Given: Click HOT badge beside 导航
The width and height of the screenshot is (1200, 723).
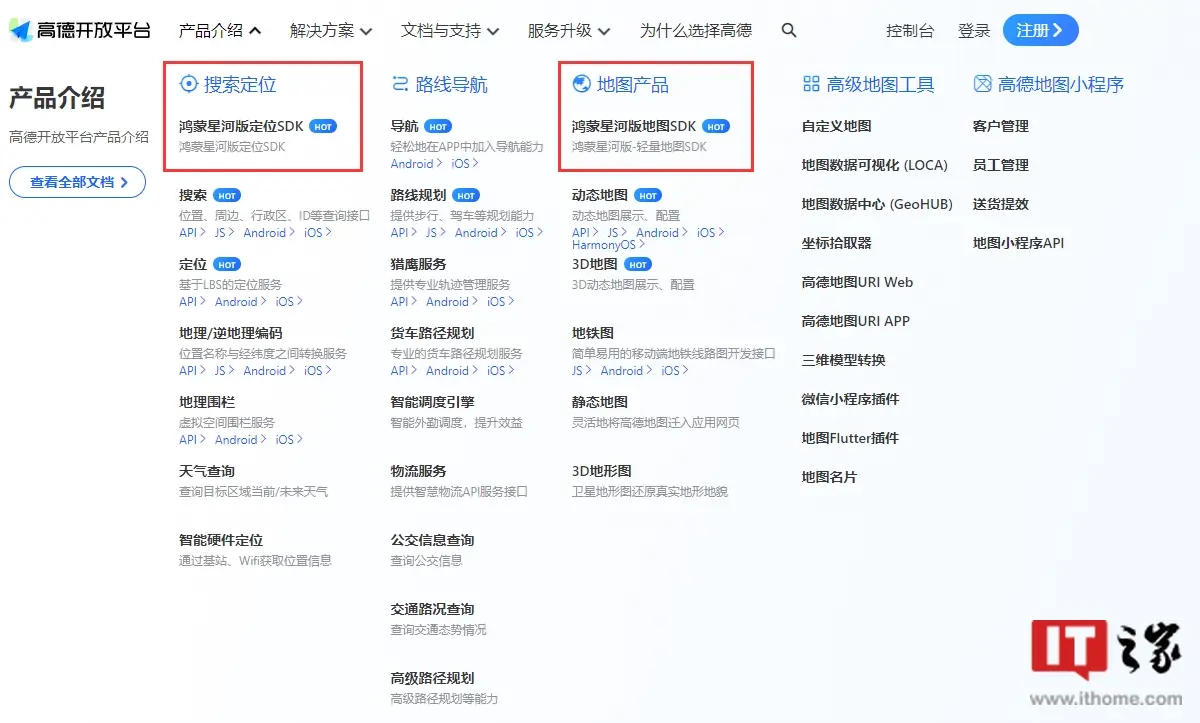Looking at the screenshot, I should point(438,127).
